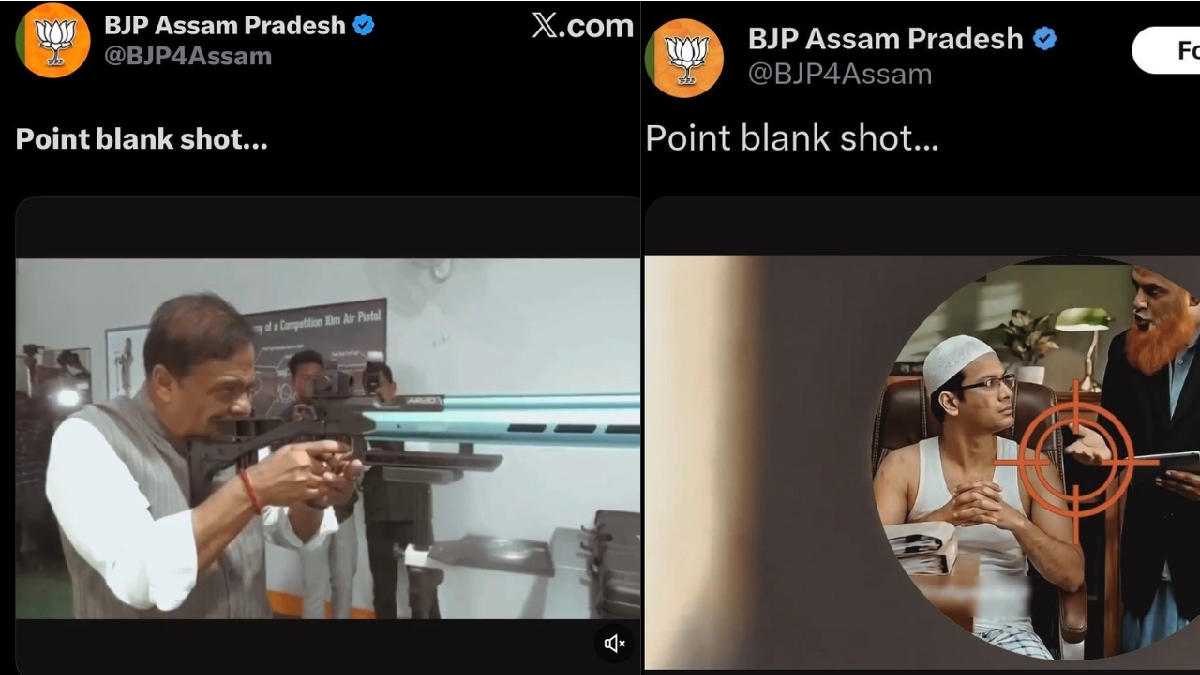
Task: Click the Follow button on the right tweet
Action: pyautogui.click(x=1166, y=50)
